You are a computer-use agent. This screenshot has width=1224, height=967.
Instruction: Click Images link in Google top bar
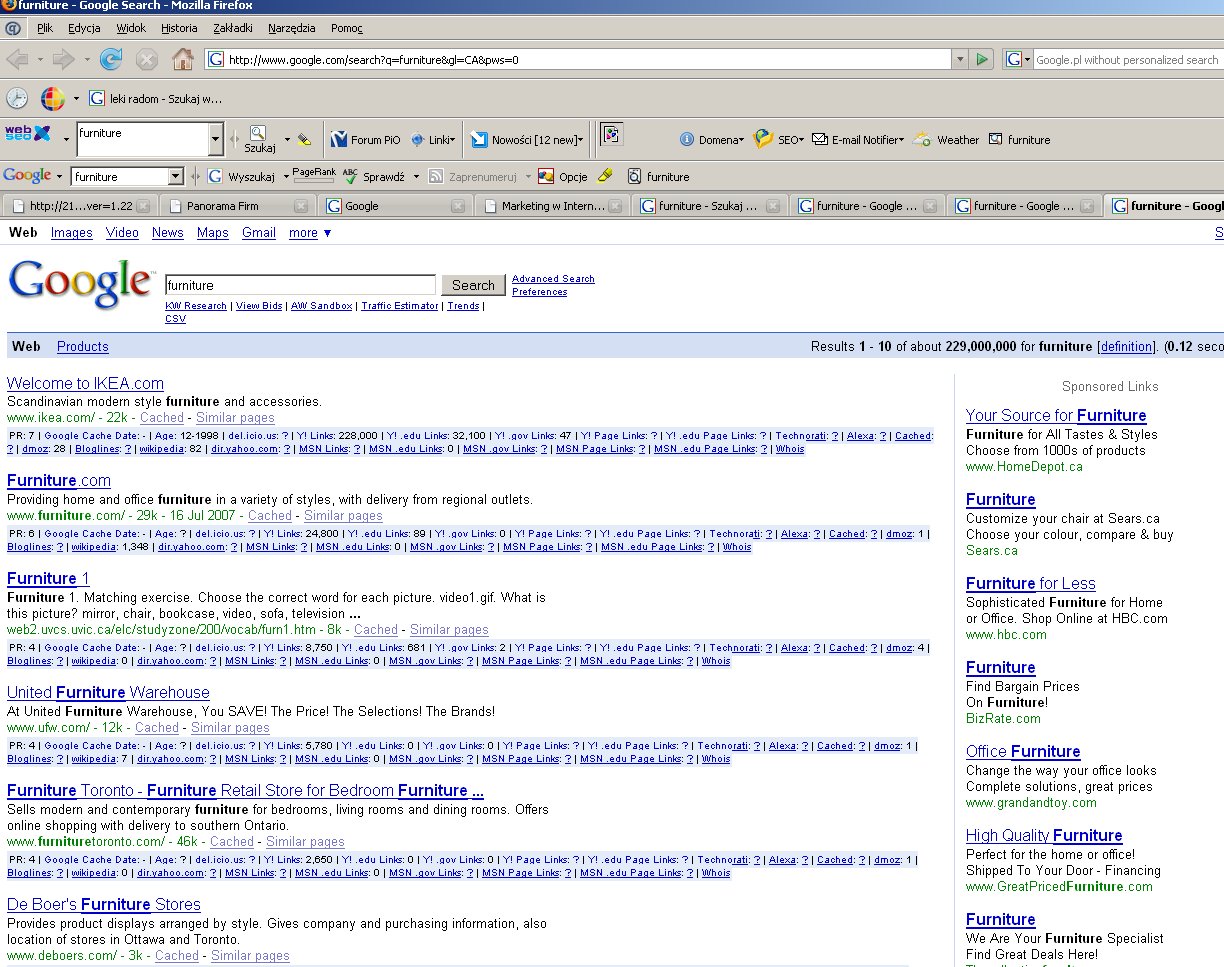pos(72,233)
